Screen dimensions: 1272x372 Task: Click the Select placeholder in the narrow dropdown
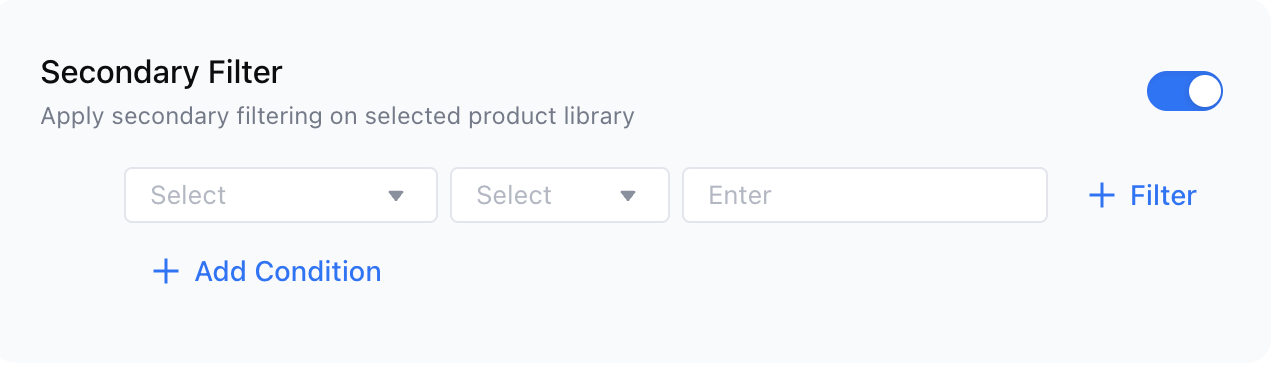point(514,195)
